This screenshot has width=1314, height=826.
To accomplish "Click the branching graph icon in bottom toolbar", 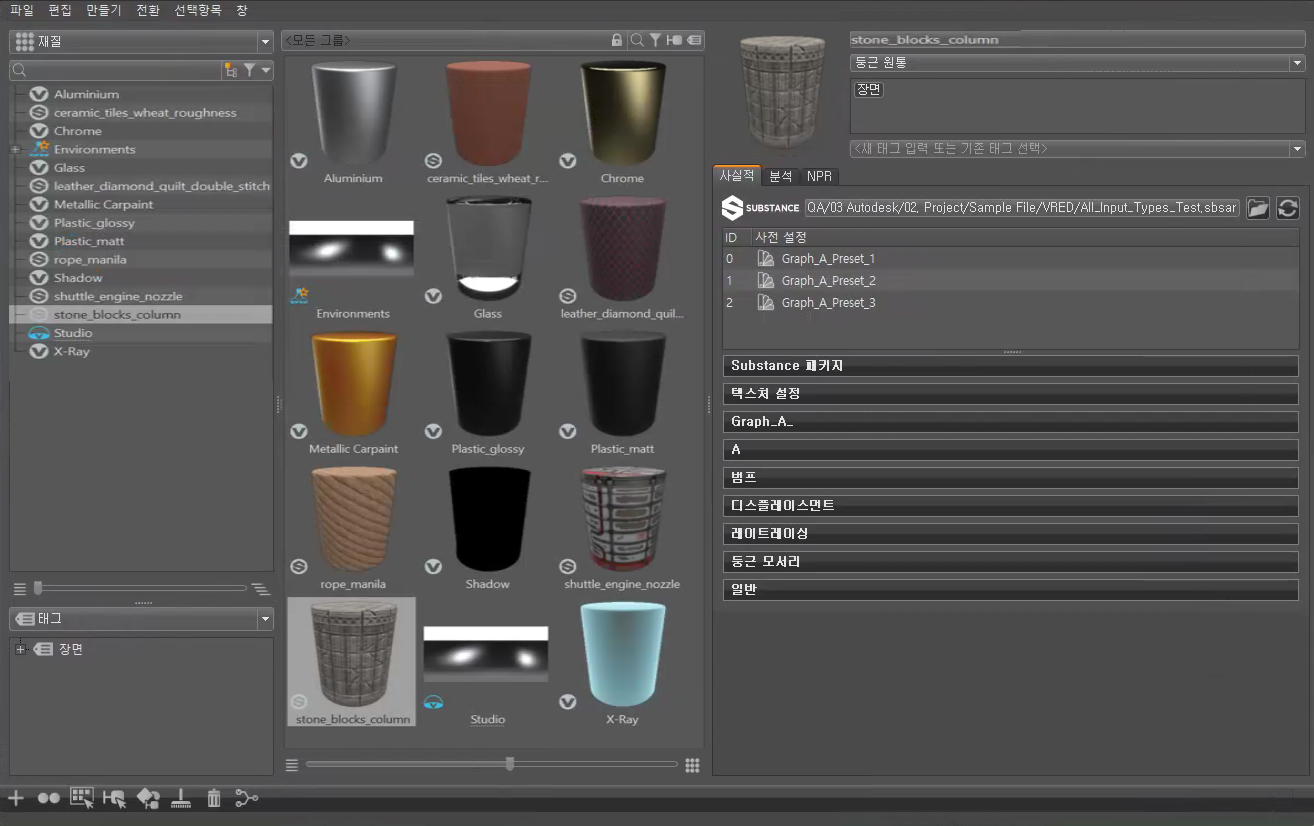I will [x=246, y=798].
